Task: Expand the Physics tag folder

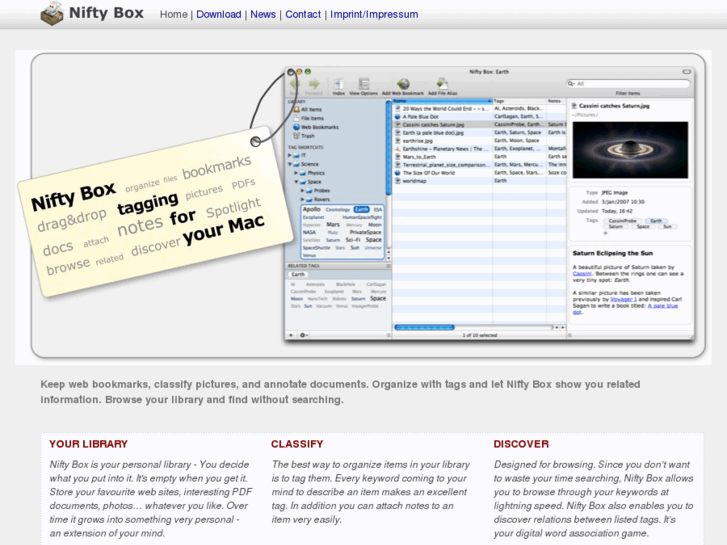Action: point(296,173)
